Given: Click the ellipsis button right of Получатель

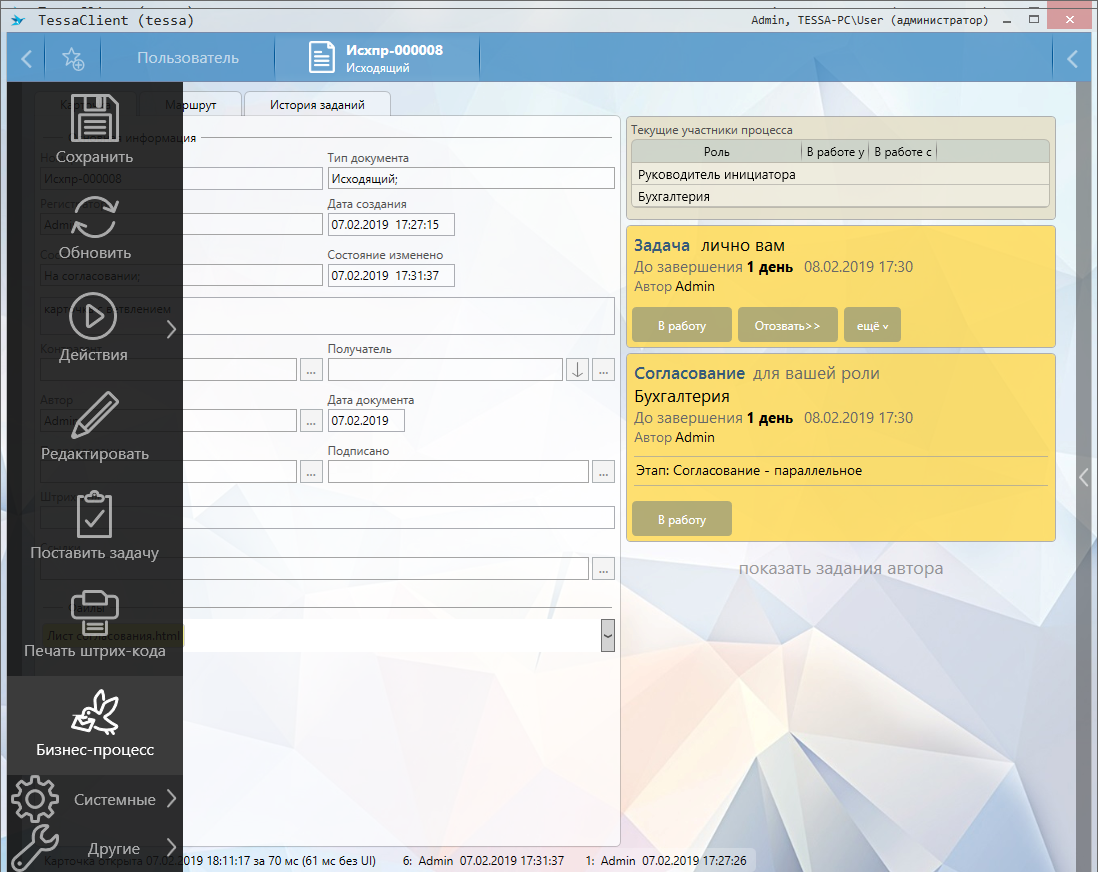Looking at the screenshot, I should tap(603, 370).
